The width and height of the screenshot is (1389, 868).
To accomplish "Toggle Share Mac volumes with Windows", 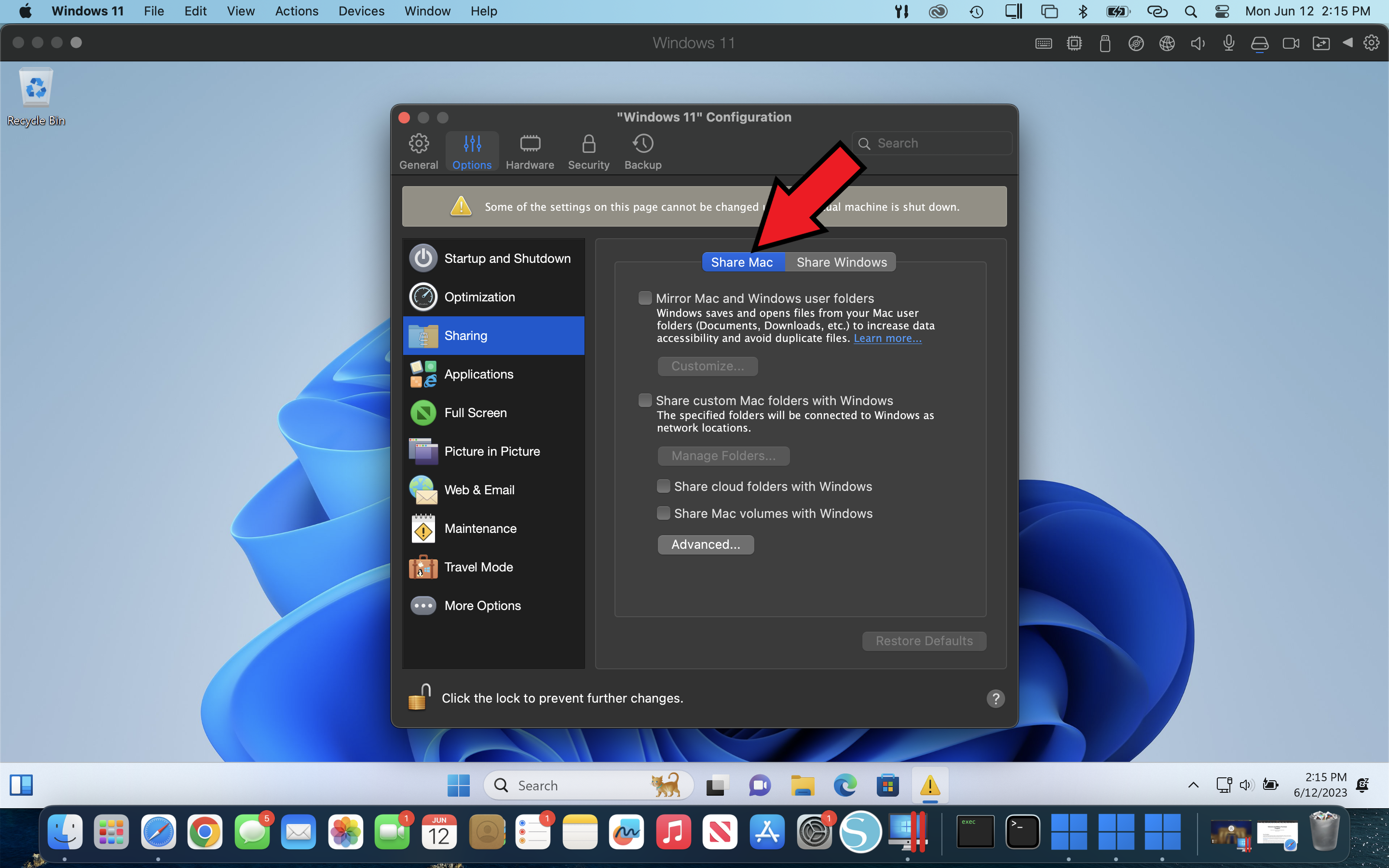I will (x=664, y=513).
